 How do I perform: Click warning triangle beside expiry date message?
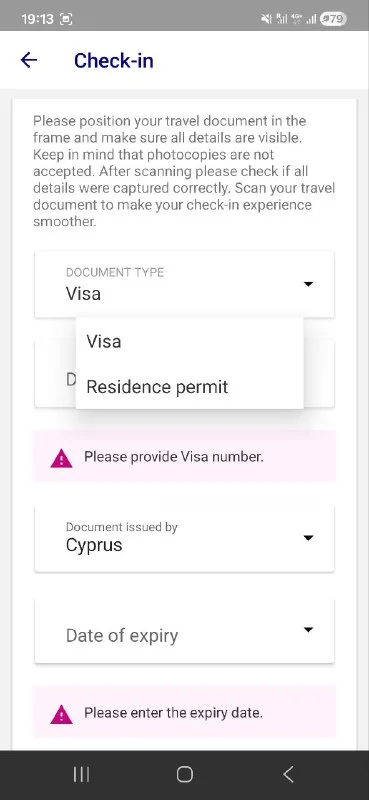tap(61, 714)
